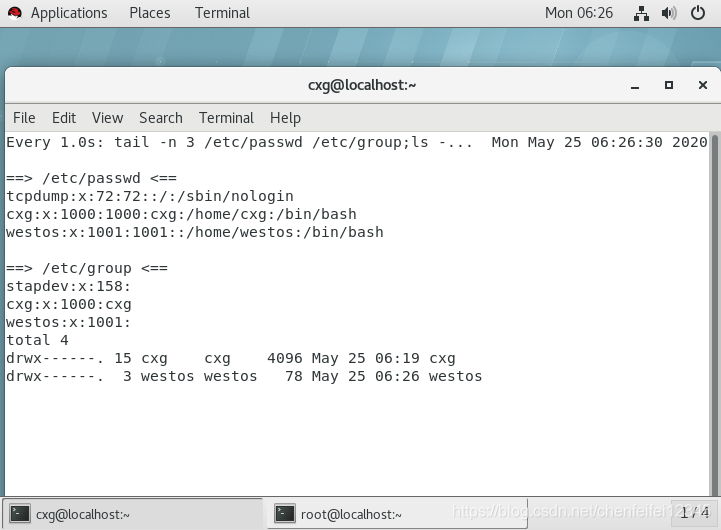This screenshot has height=530, width=721.
Task: Click the terminal icon of root@localhost taskbar item
Action: tap(285, 513)
